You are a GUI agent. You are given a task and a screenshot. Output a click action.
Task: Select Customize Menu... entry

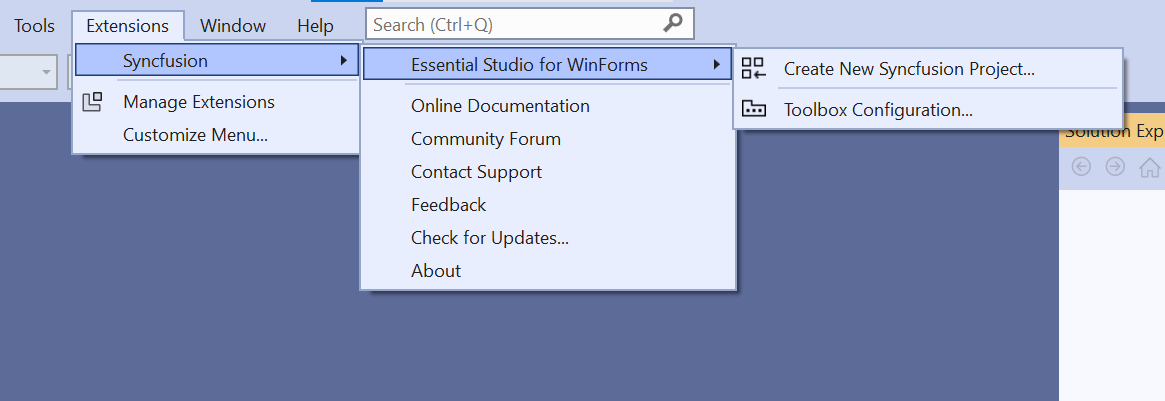[x=195, y=135]
